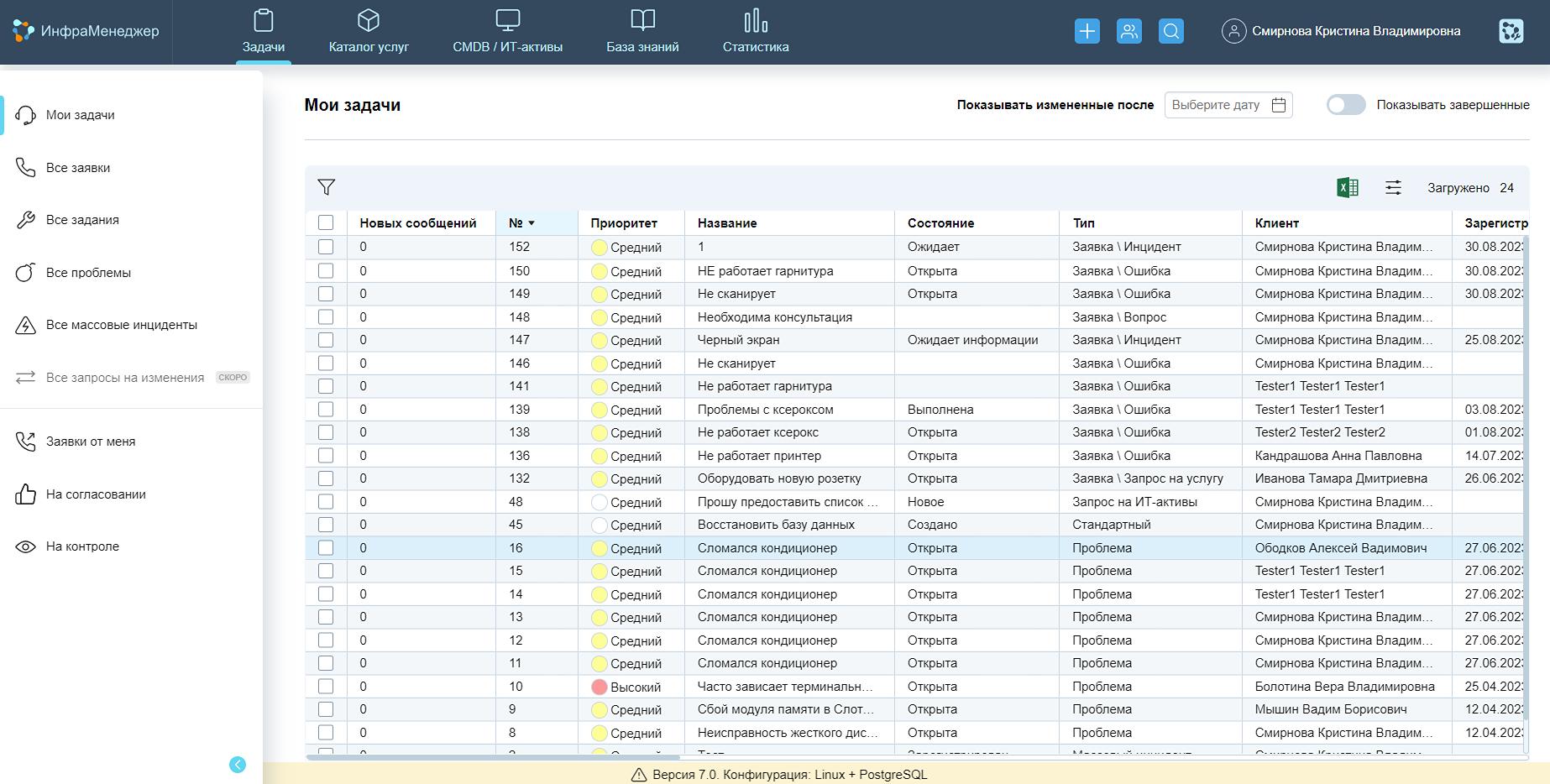Go to На согласовании in the sidebar
The width and height of the screenshot is (1550, 784).
click(x=96, y=494)
